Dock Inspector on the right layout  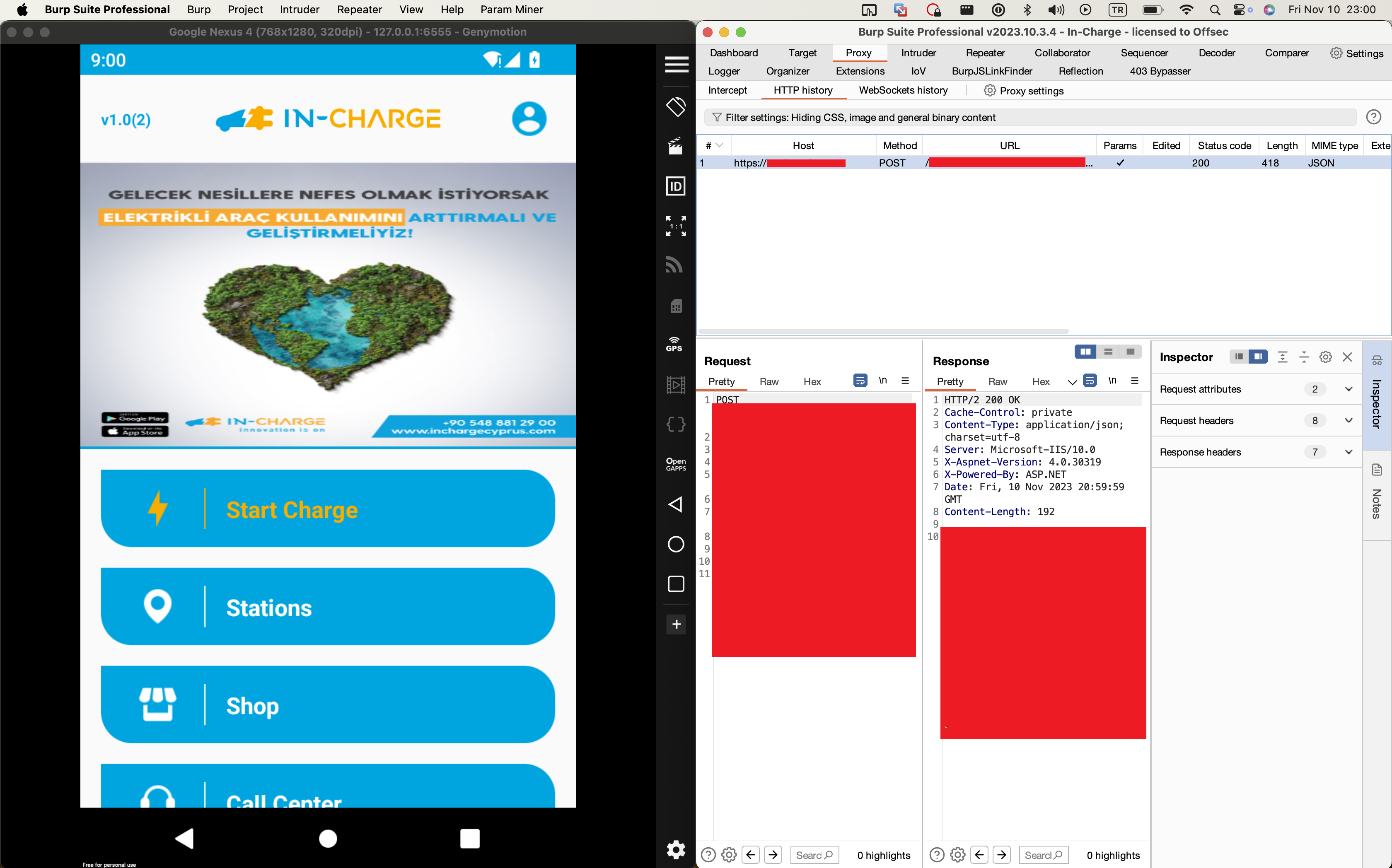click(1258, 357)
